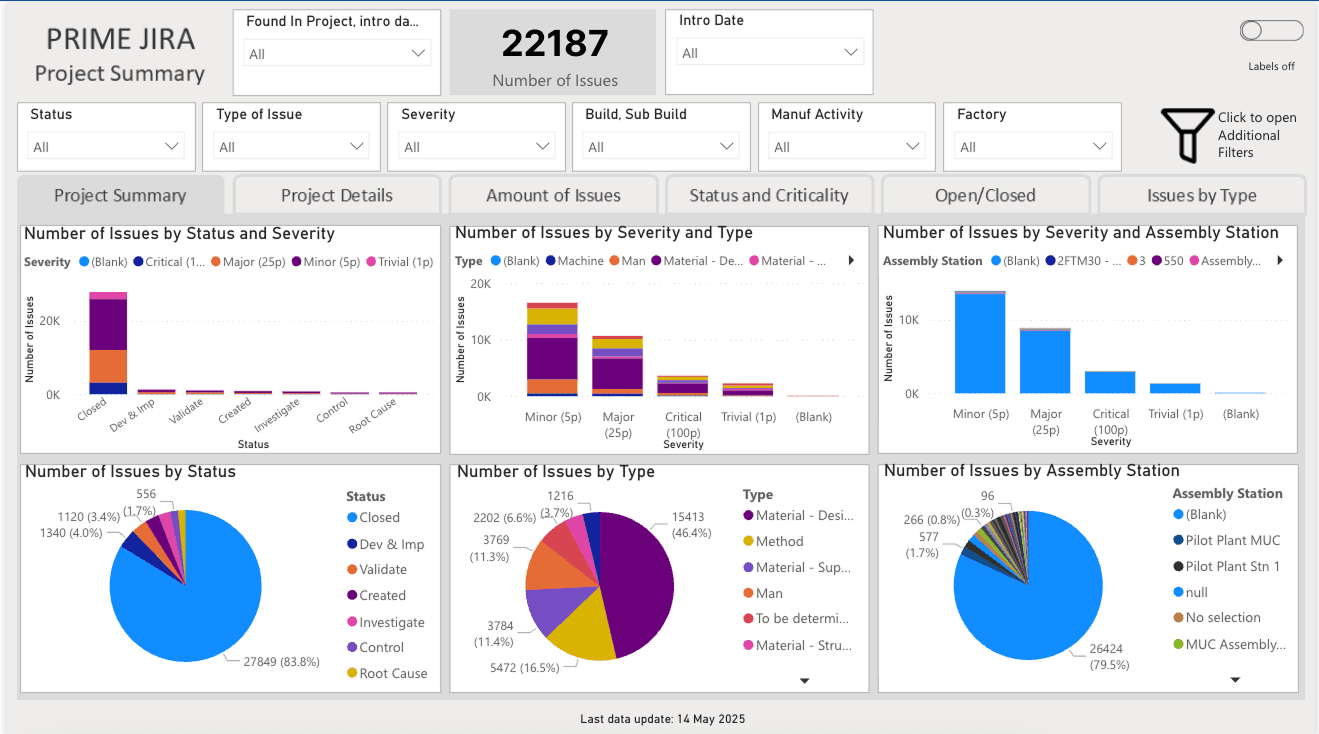This screenshot has height=734, width=1319.
Task: Open the Additional Filters funnel icon
Action: 1187,135
